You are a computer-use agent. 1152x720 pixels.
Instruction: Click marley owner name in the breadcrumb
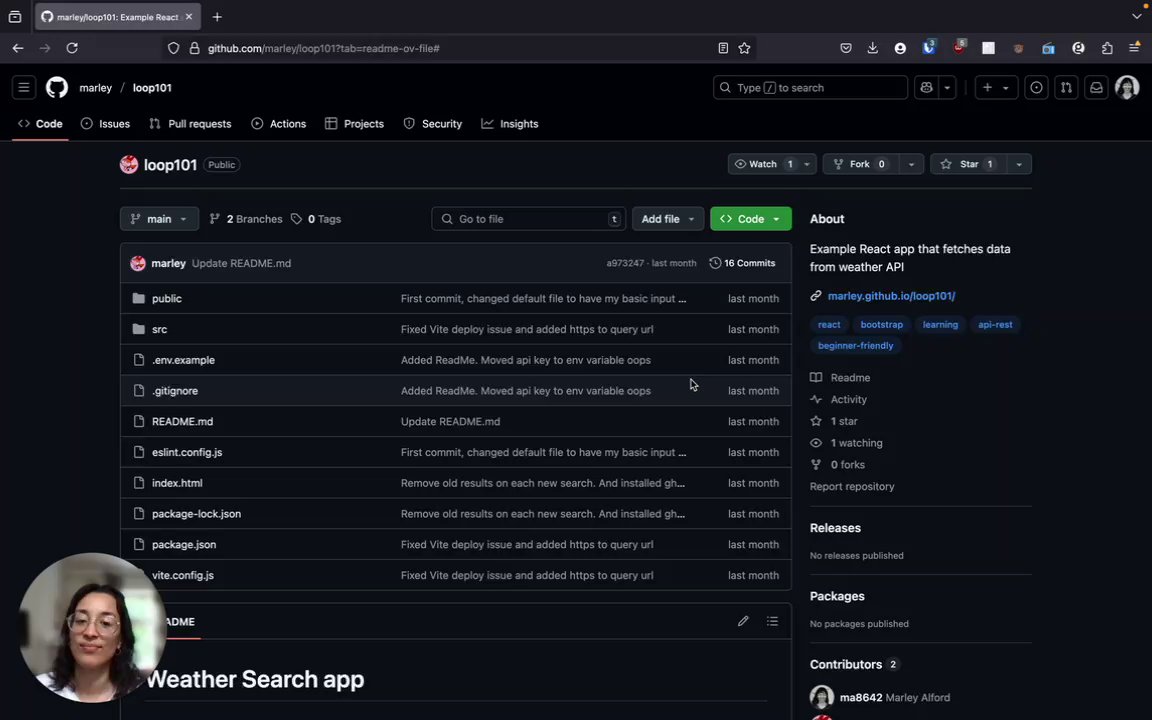coord(96,87)
